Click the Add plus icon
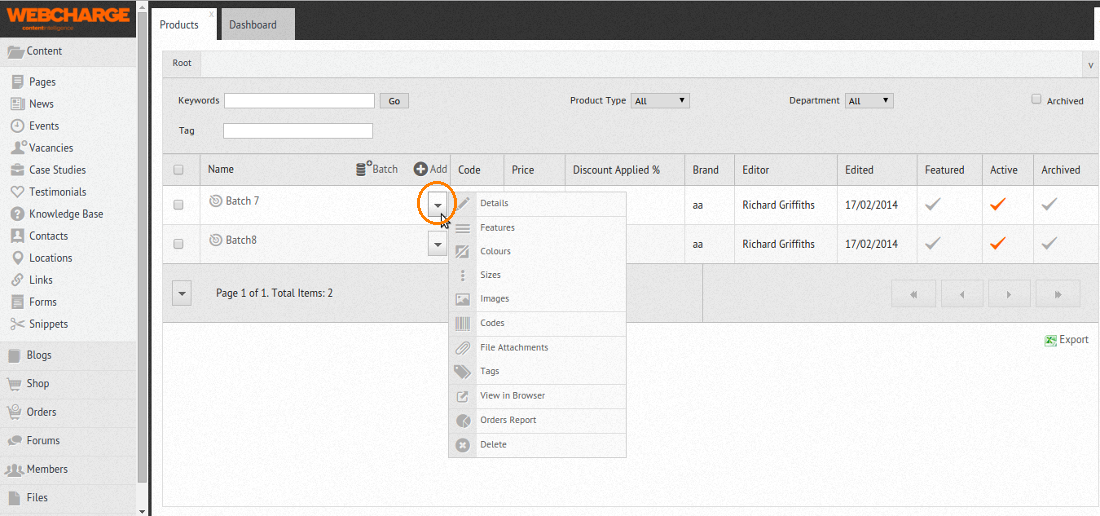 point(421,170)
